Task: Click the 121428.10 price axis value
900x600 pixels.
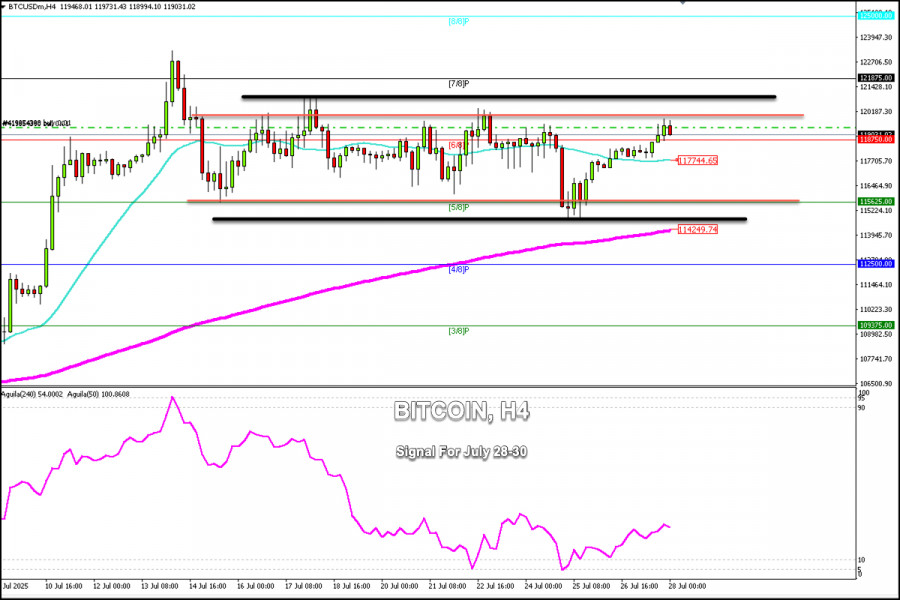Action: [876, 87]
